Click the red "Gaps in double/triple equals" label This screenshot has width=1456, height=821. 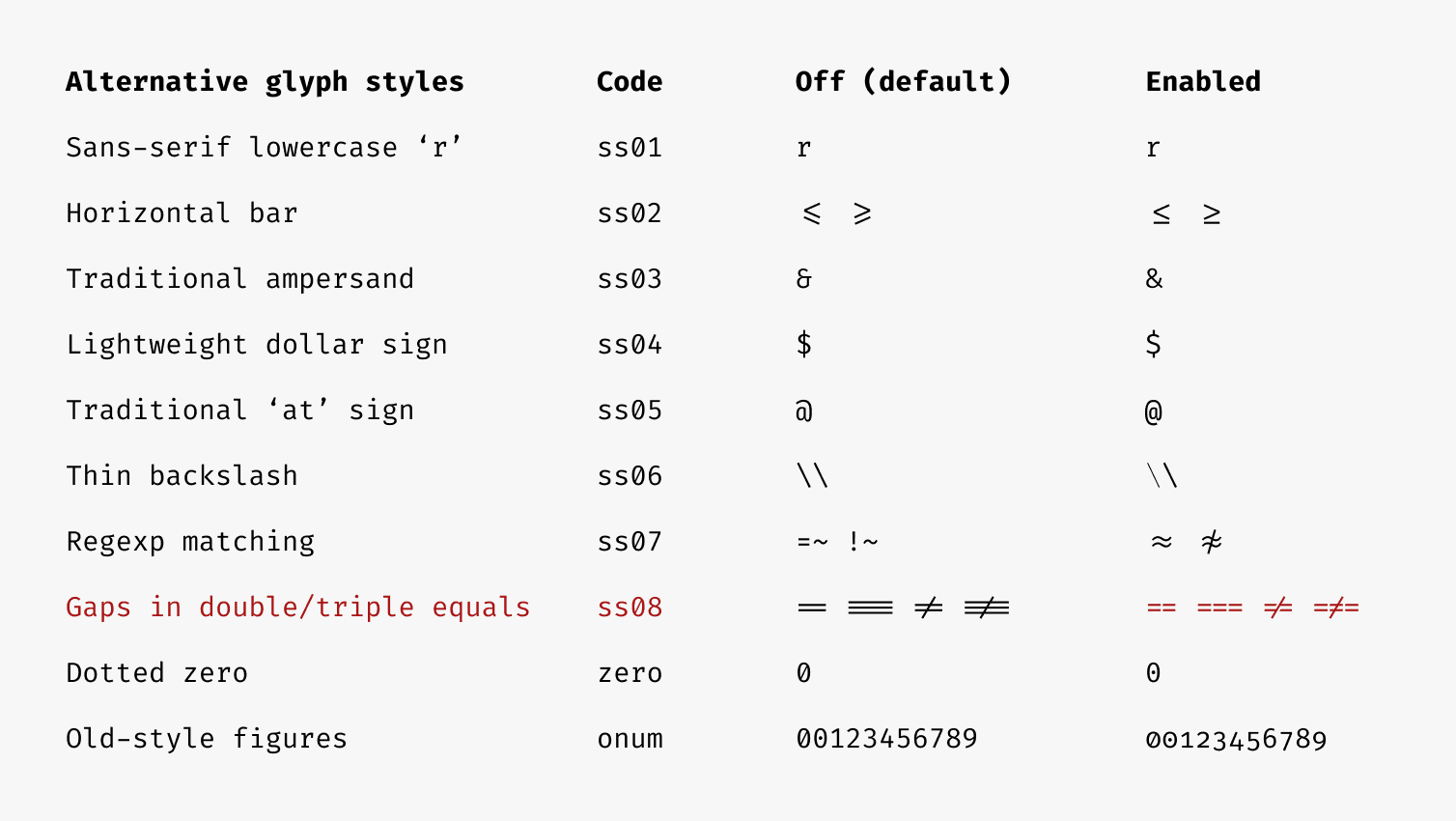click(x=297, y=608)
